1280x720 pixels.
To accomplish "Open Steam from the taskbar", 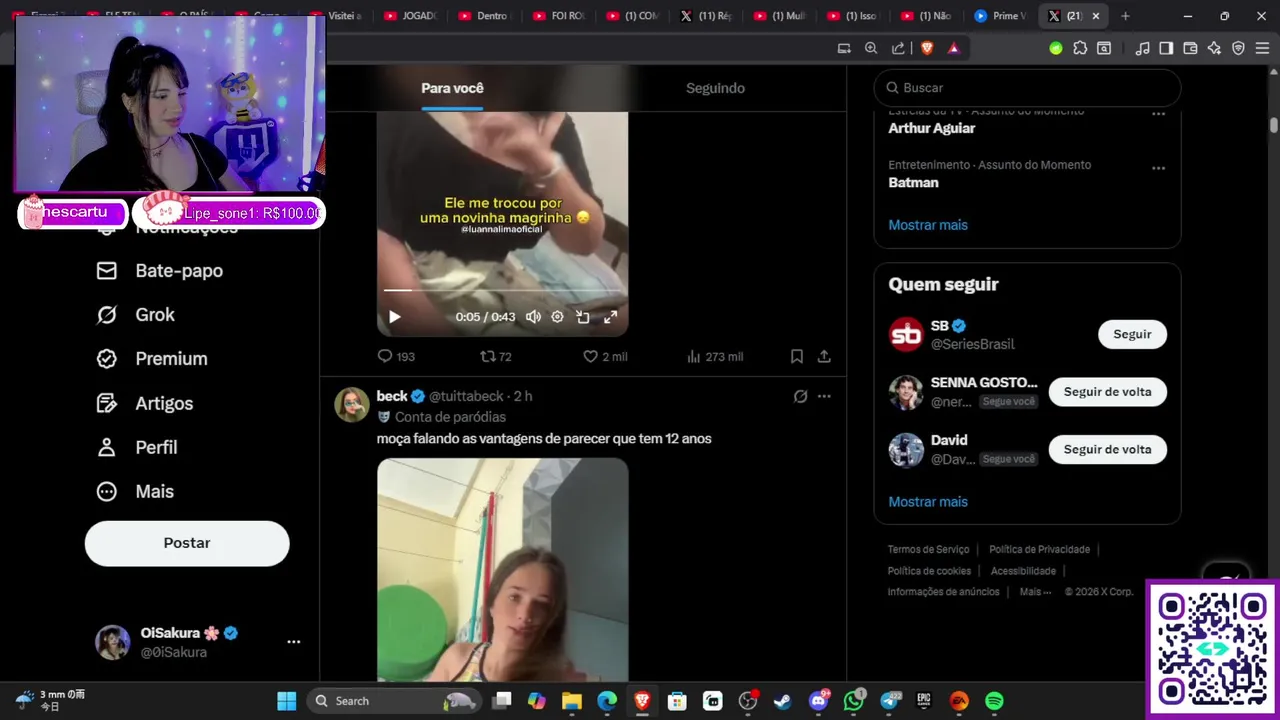I will pos(783,701).
